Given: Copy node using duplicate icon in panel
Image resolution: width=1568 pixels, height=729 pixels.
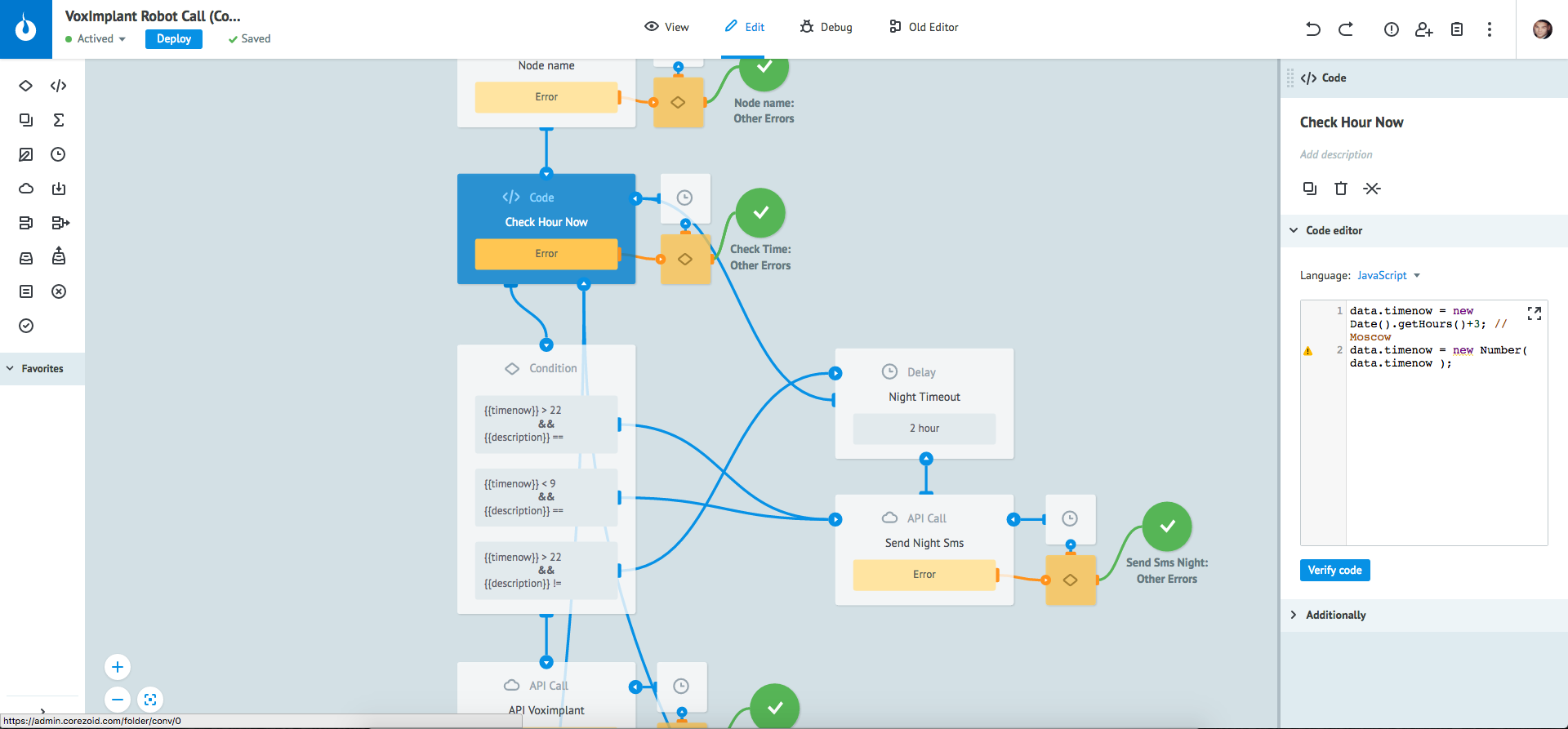Looking at the screenshot, I should point(1309,189).
